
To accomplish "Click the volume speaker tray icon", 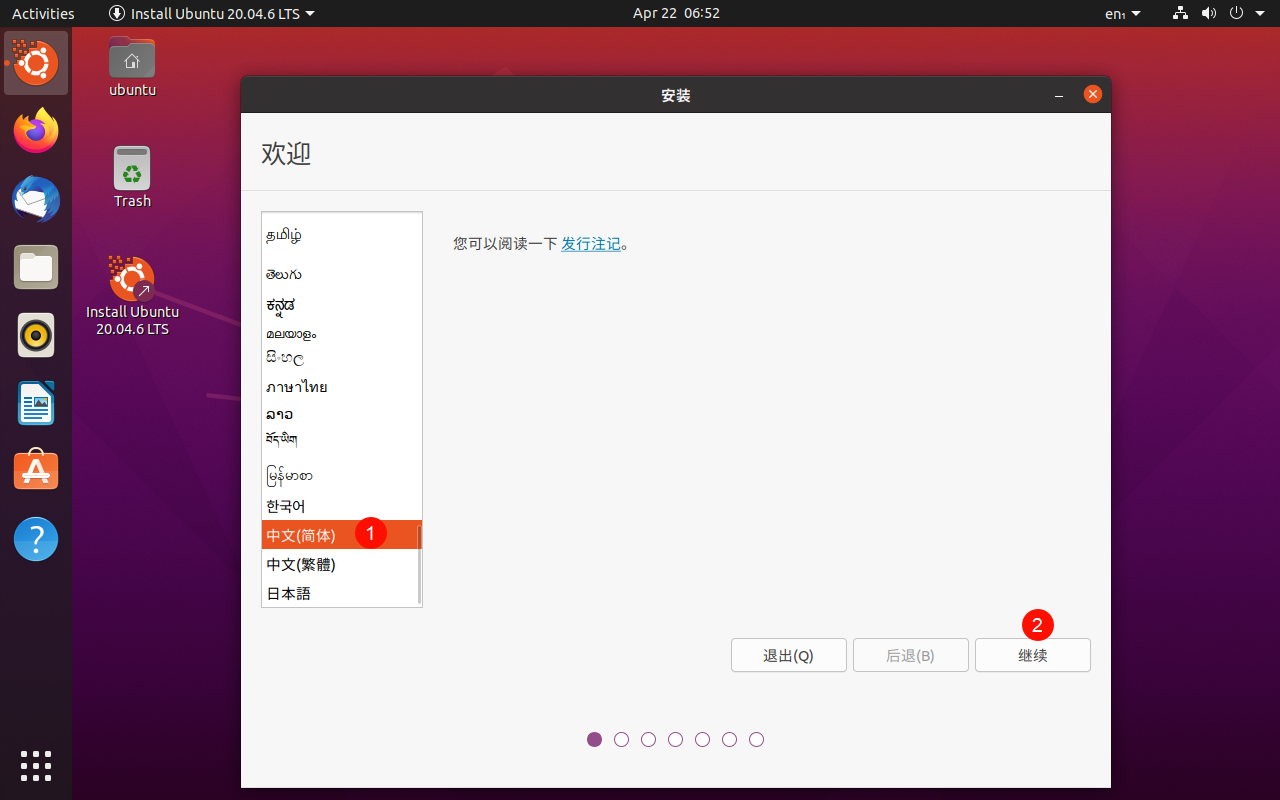I will (1208, 13).
